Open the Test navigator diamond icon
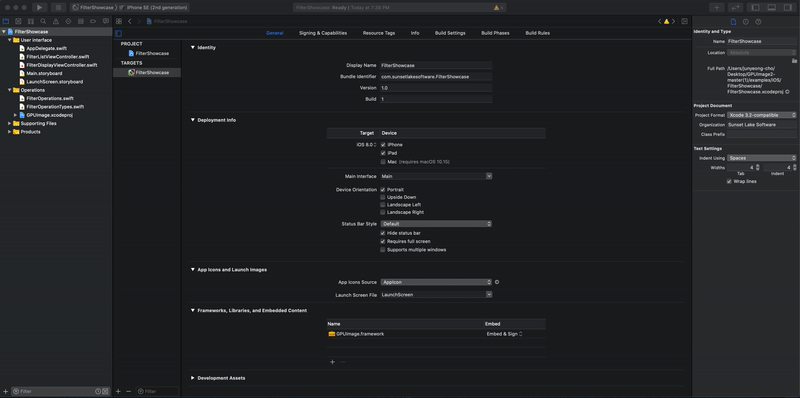800x398 pixels. [68, 21]
